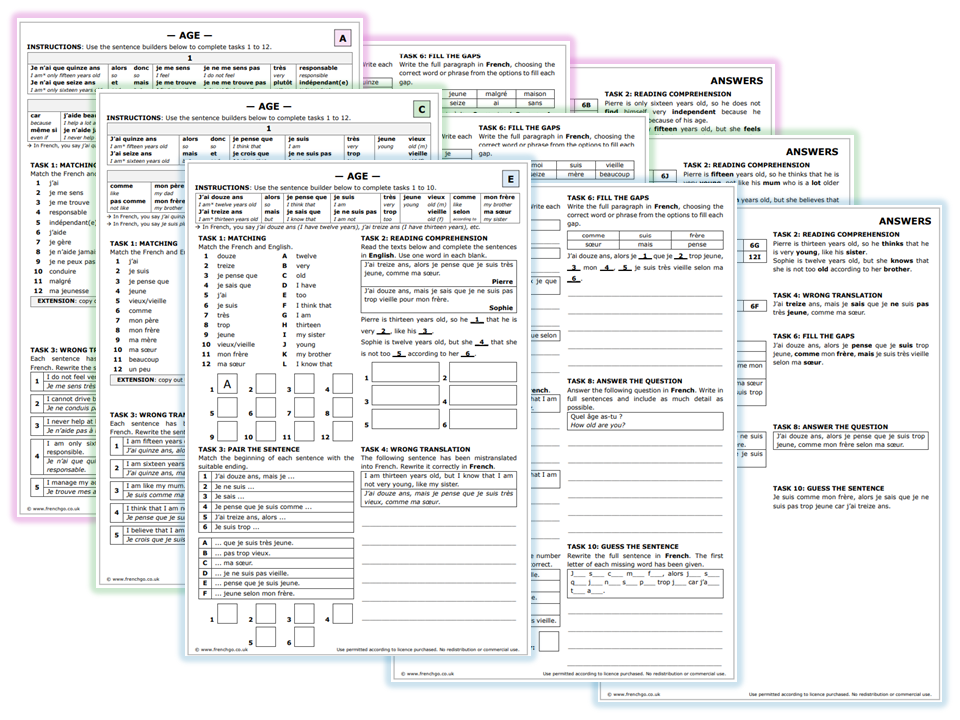Click the letter A badge on pink worksheet
This screenshot has height=720, width=960.
coord(343,38)
